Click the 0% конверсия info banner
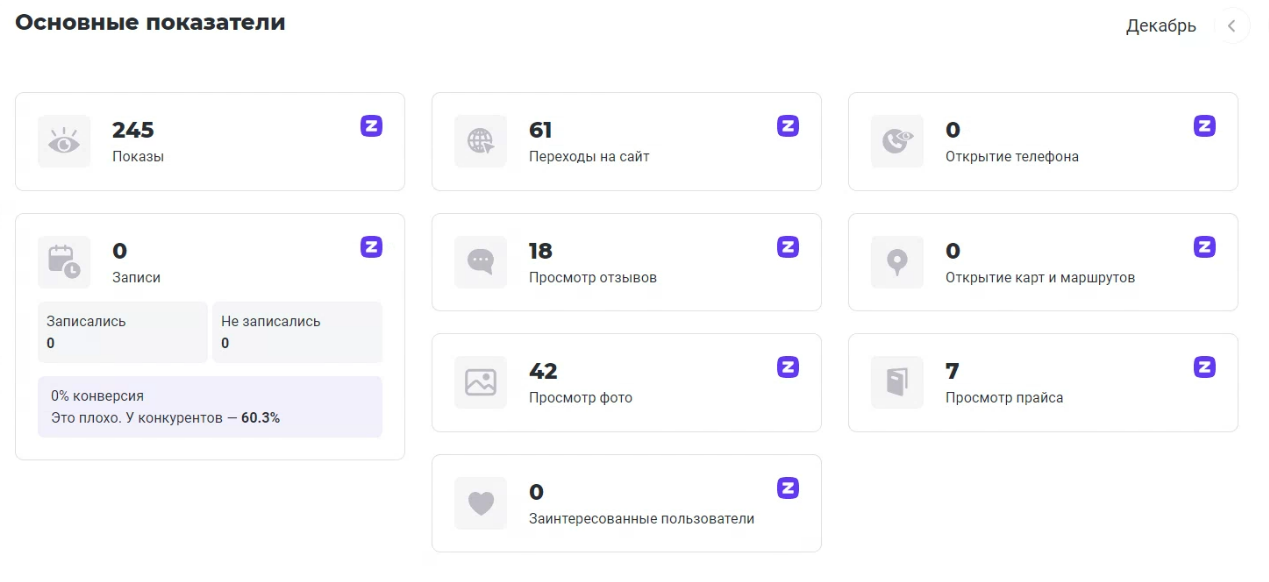Viewport: 1269px width, 582px height. 210,407
